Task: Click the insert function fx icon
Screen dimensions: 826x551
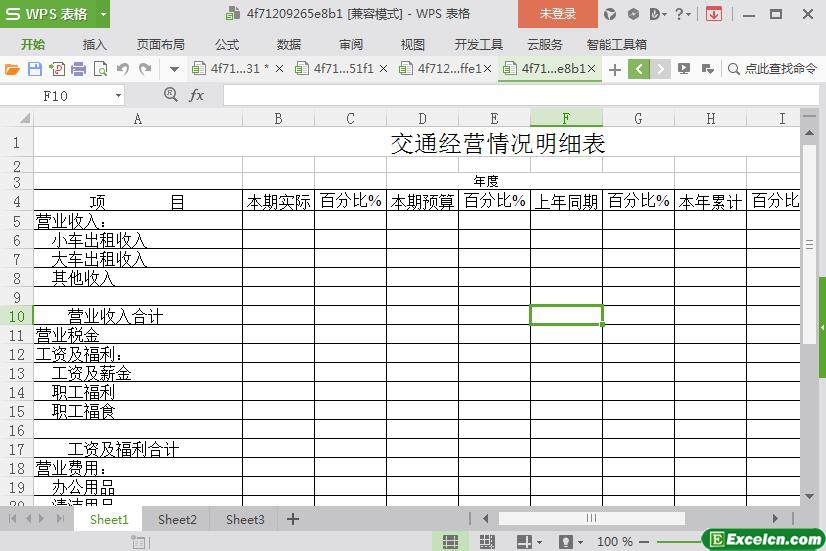Action: 196,95
